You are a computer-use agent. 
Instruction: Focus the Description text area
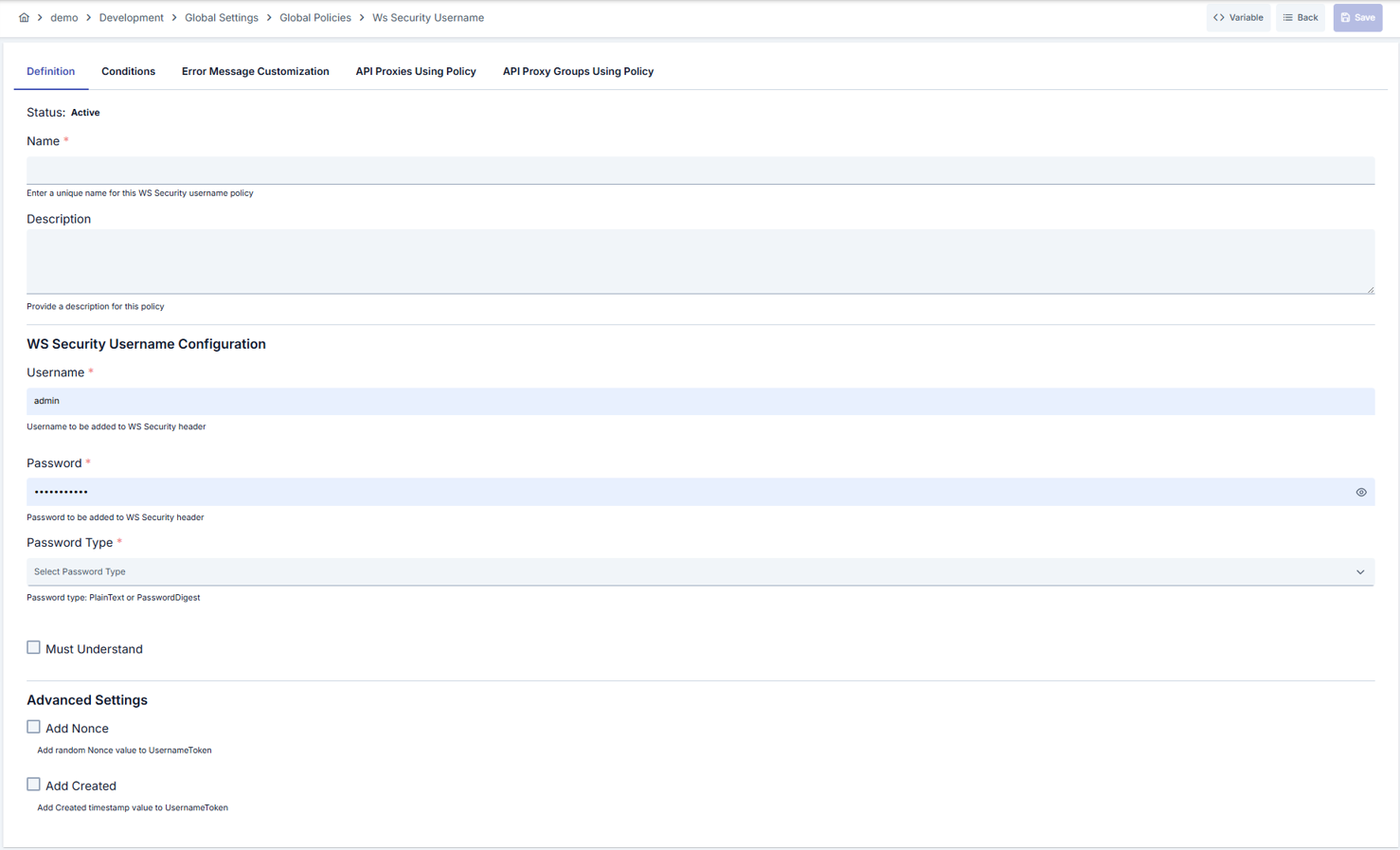[700, 262]
